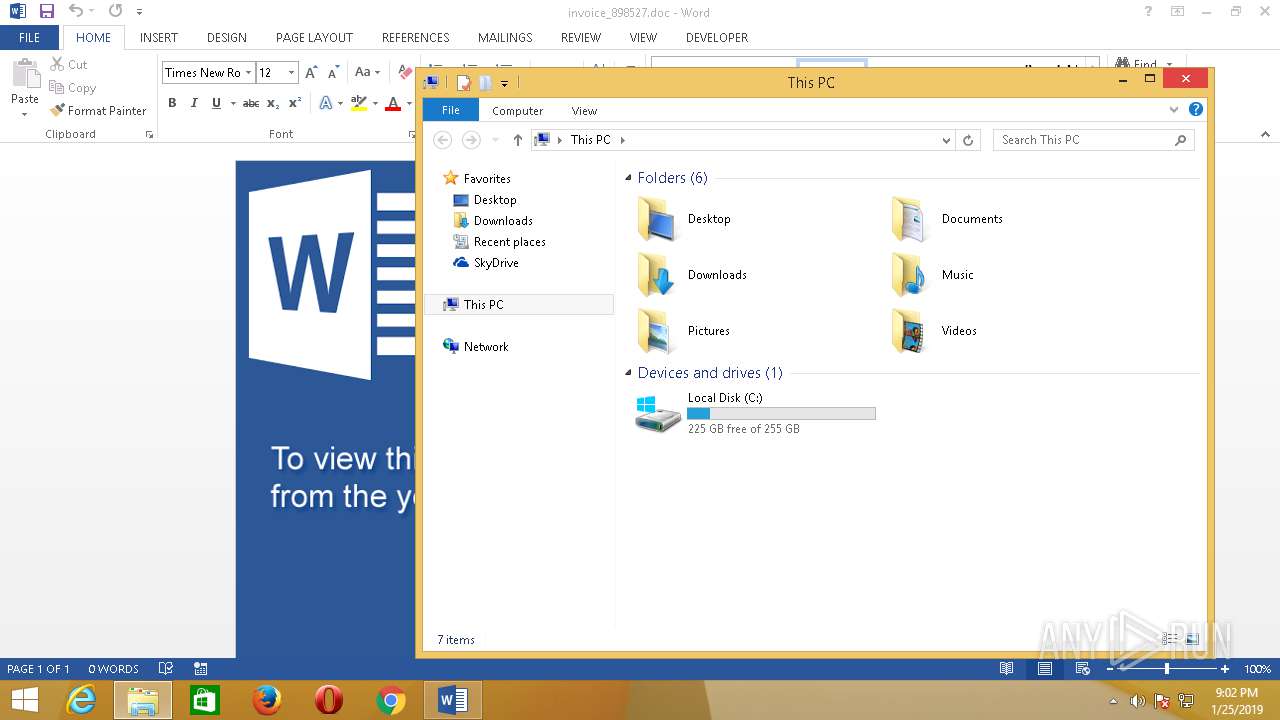Select the Pictures folder
Screen dimensions: 1280x720
pyautogui.click(x=684, y=331)
